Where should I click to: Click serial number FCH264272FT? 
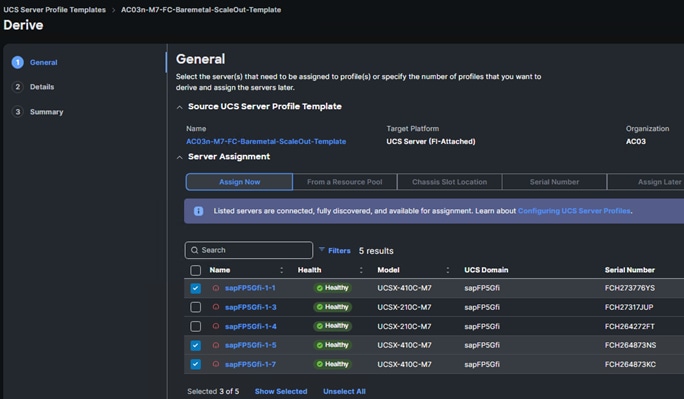[x=629, y=326]
